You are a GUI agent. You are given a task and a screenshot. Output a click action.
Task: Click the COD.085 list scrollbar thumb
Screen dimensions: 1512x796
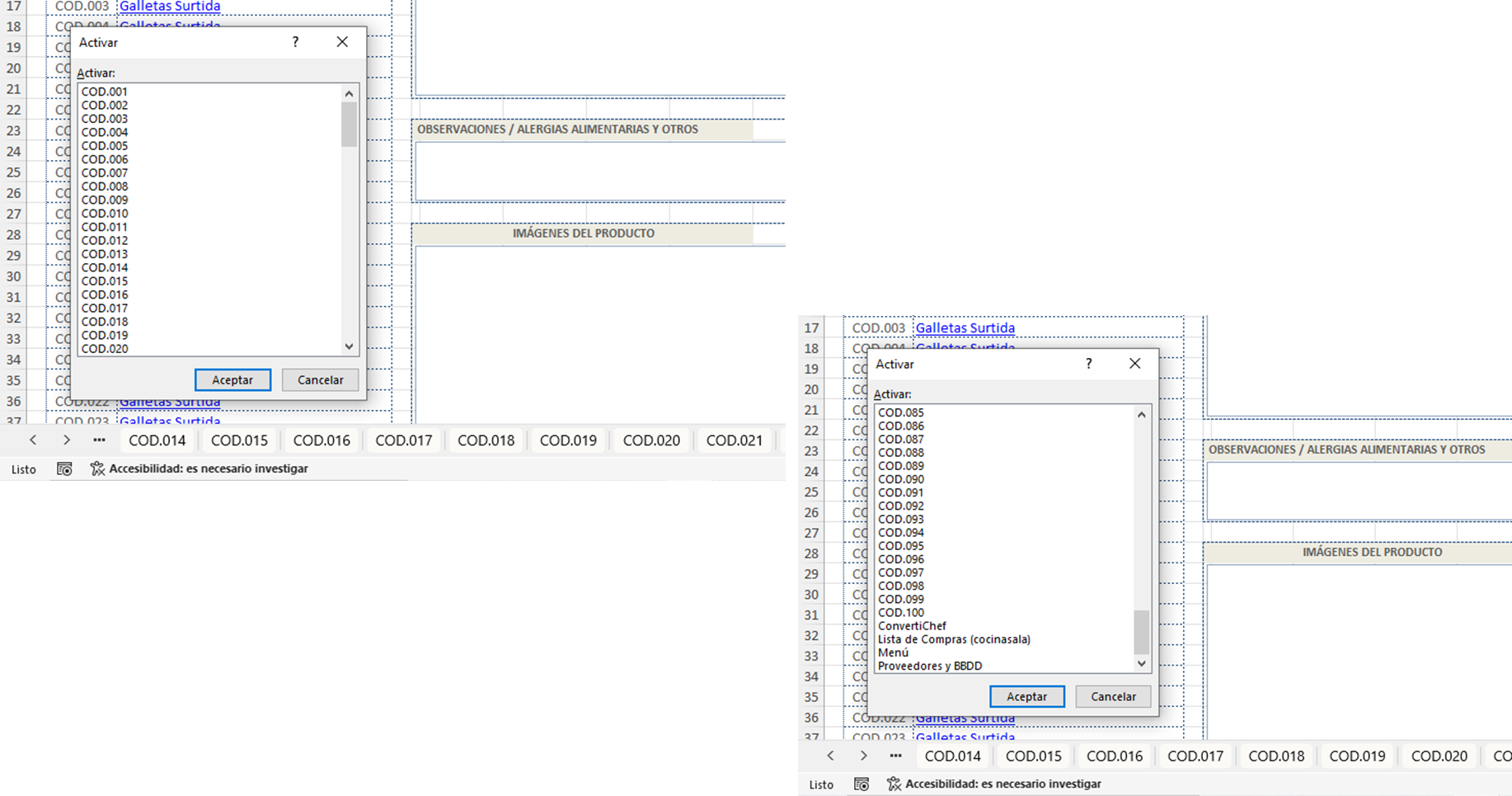click(1141, 632)
